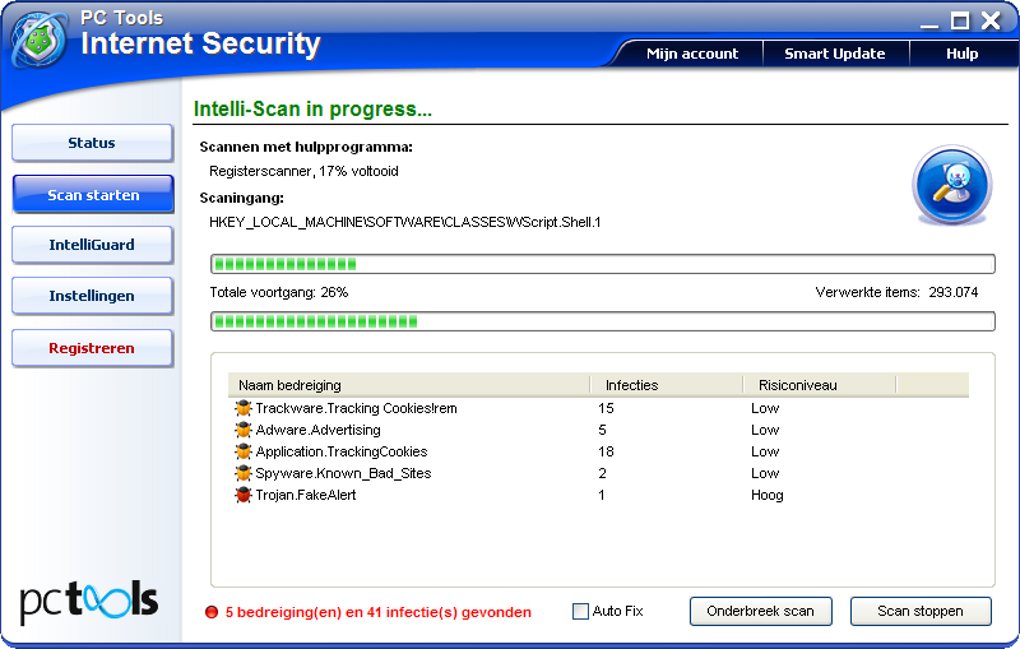Stop the scan with Scan stoppen
1020x649 pixels.
(920, 611)
